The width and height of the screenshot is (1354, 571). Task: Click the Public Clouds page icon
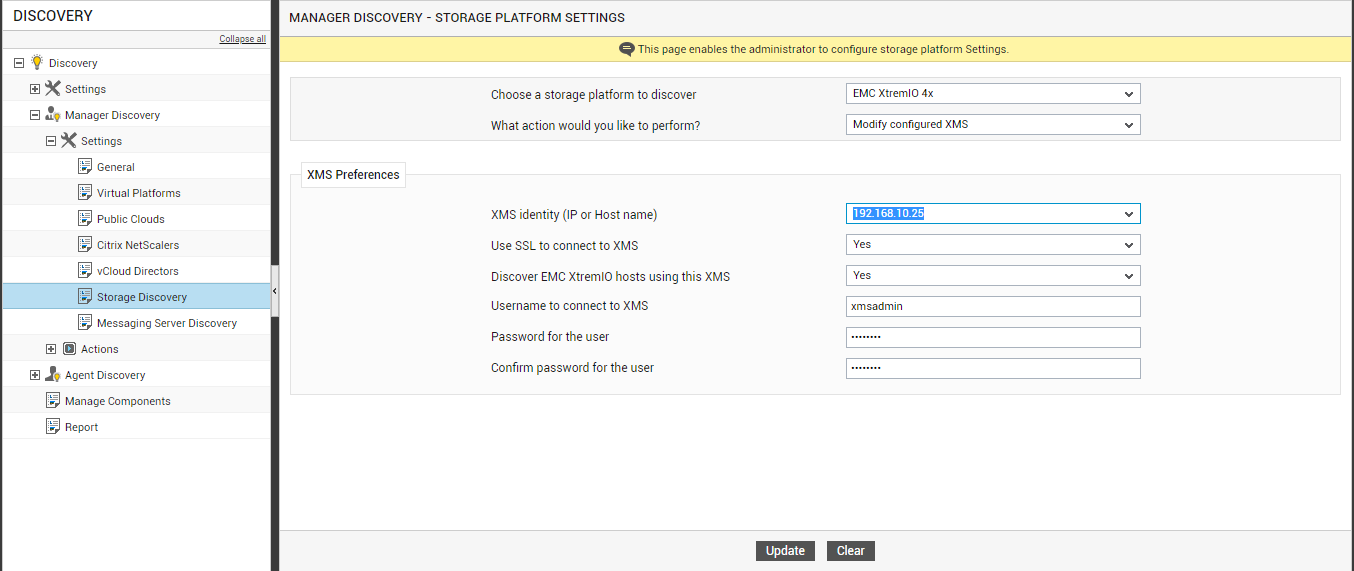[x=85, y=218]
